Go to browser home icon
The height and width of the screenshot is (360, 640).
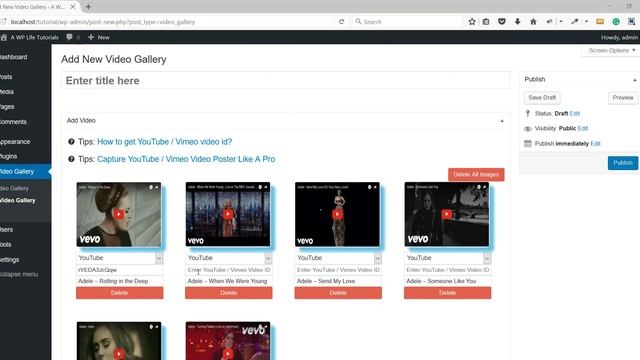(533, 22)
